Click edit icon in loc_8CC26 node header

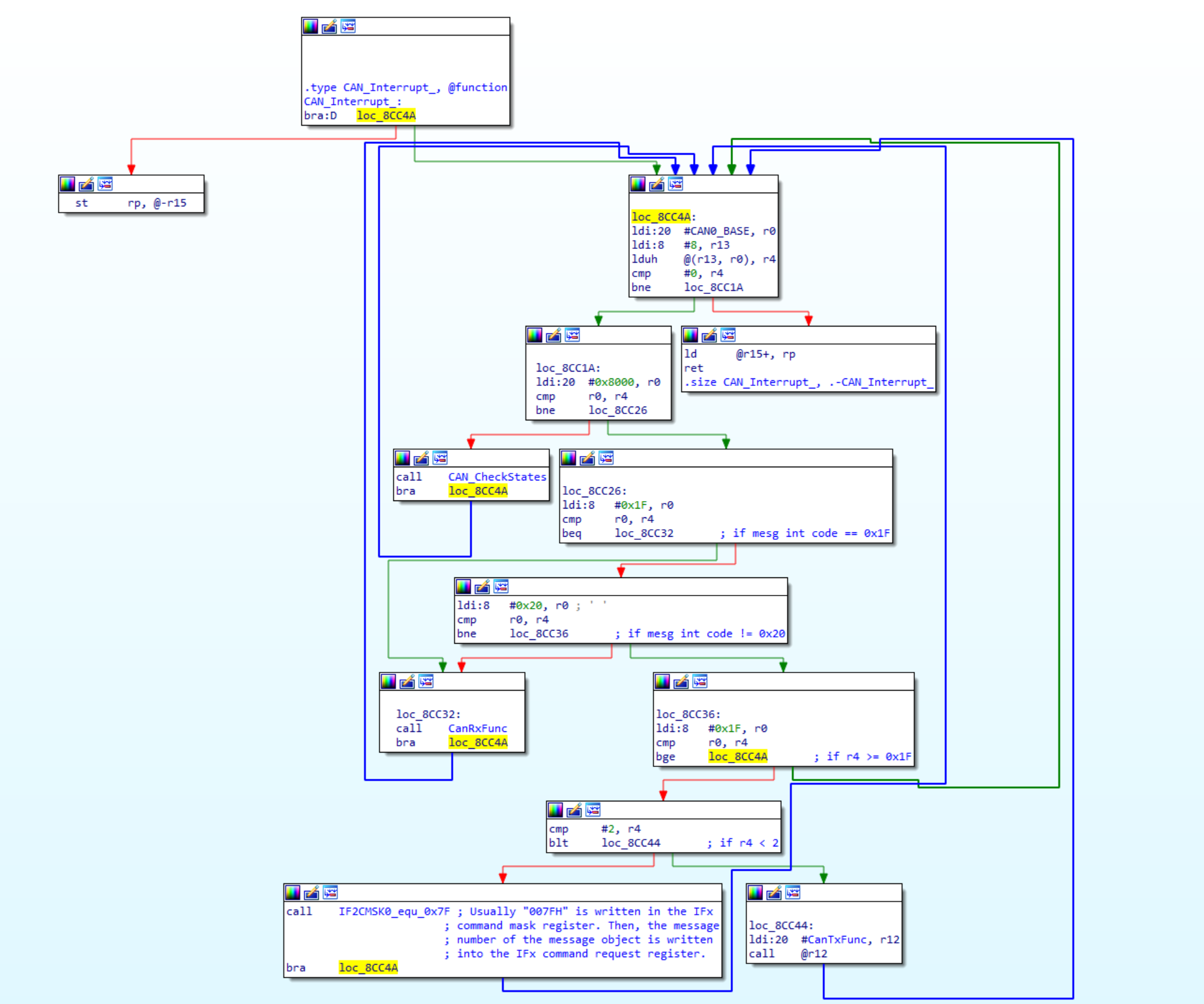point(587,458)
